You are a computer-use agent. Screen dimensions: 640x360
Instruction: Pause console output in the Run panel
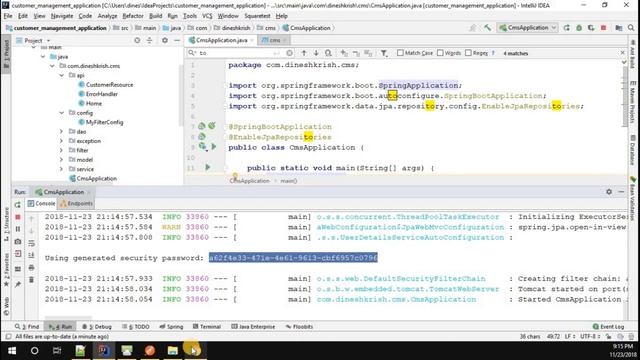pos(18,229)
